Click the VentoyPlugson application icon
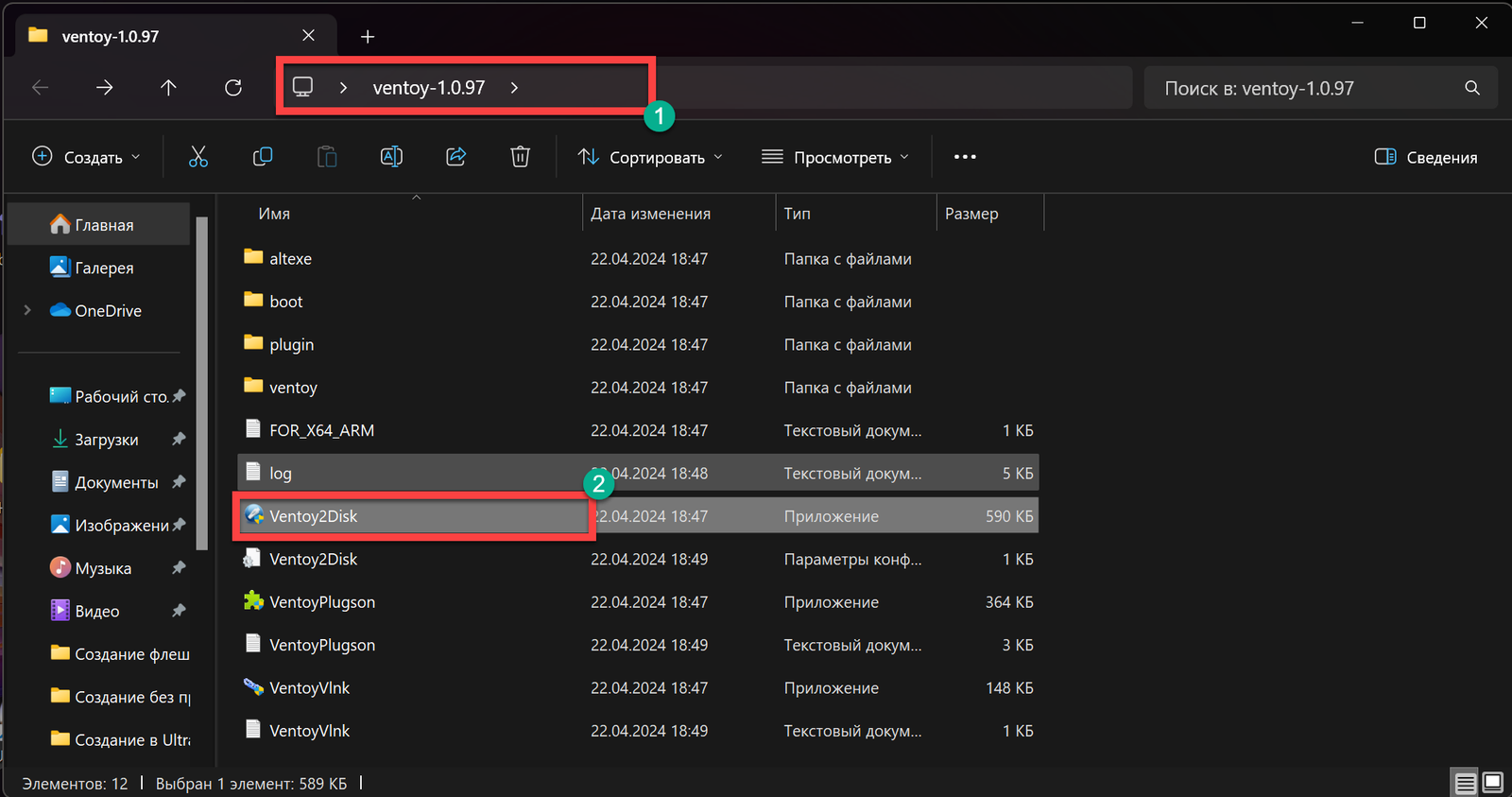 pos(253,601)
